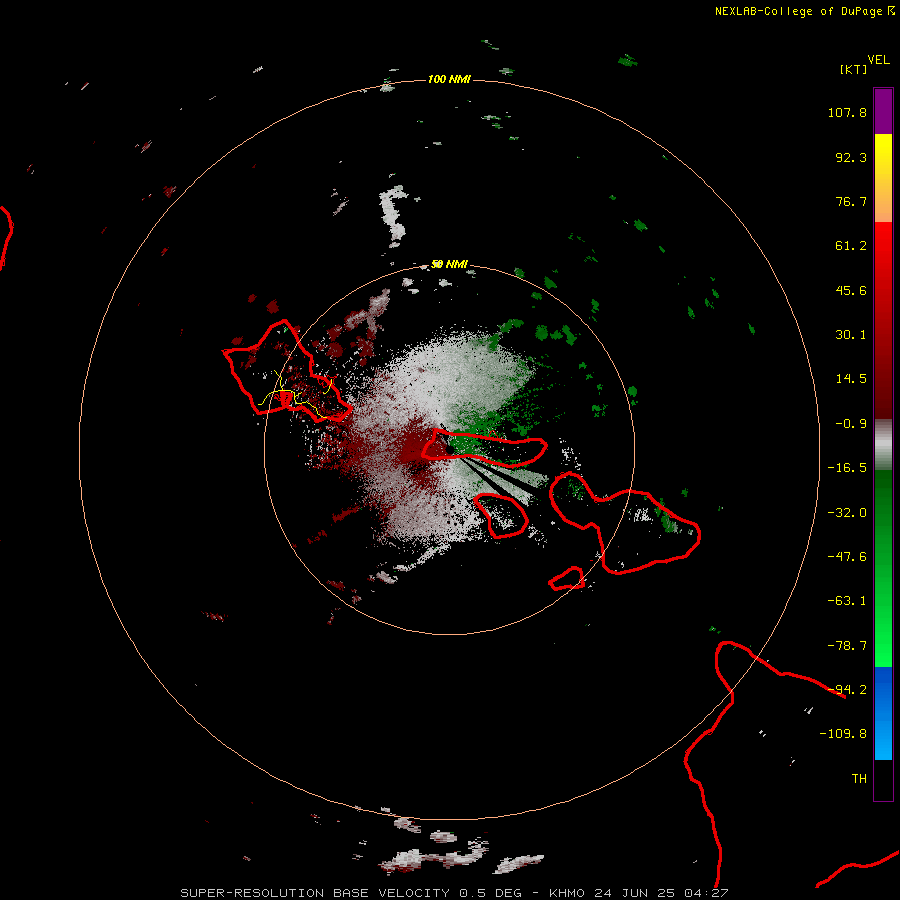Click the -63.1 velocity scale value

[847, 601]
